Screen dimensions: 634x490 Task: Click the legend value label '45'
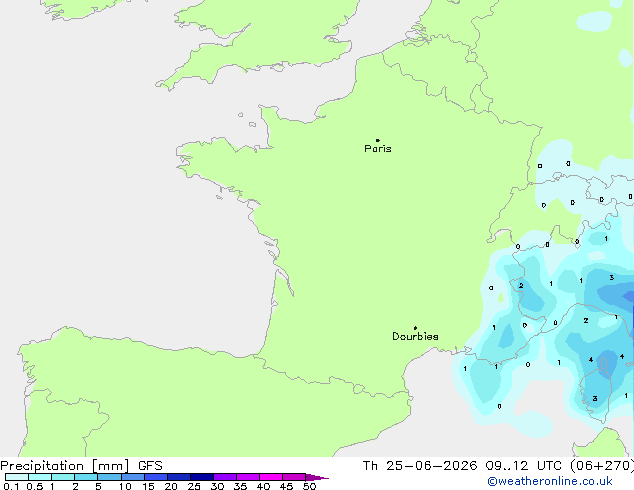coord(286,486)
